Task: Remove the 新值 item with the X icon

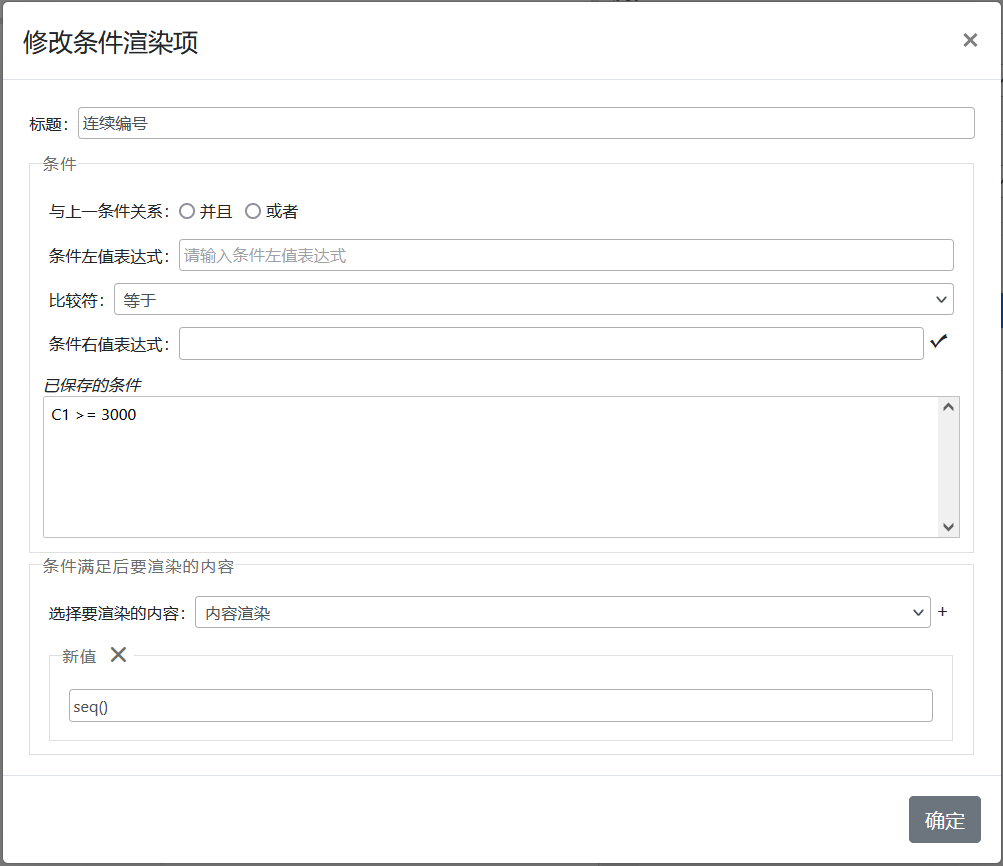Action: 118,655
